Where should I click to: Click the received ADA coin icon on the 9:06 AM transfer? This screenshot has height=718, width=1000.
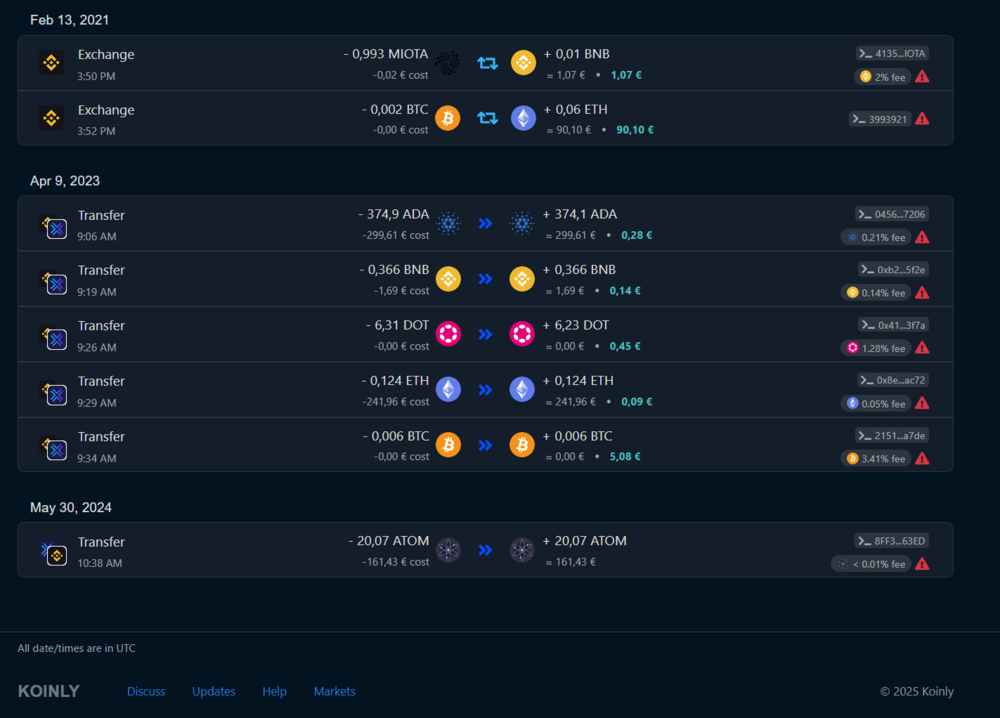coord(522,223)
